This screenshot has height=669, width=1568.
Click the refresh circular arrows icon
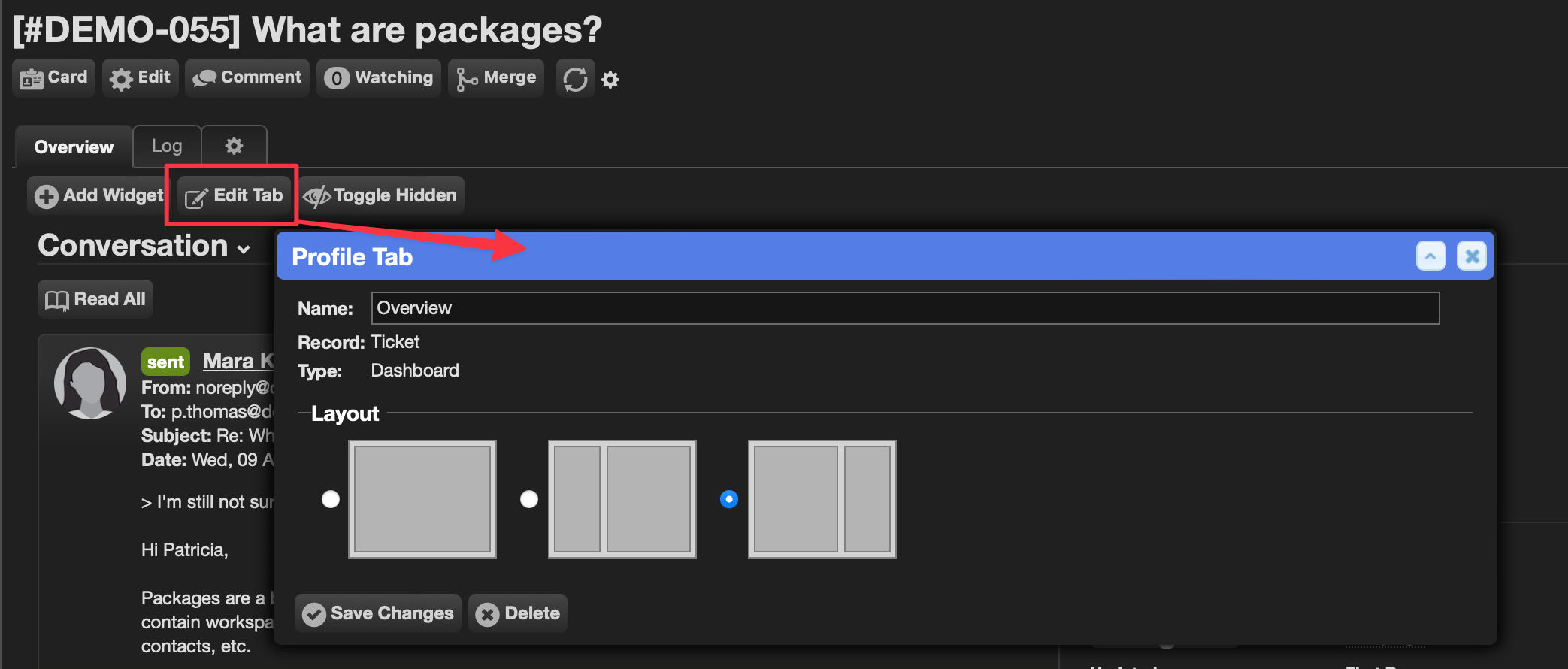tap(575, 79)
